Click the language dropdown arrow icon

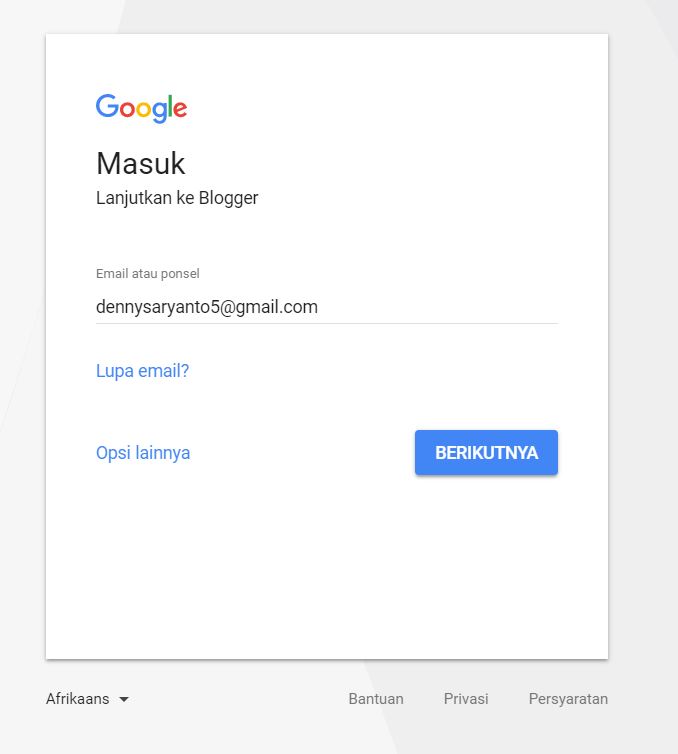[124, 699]
